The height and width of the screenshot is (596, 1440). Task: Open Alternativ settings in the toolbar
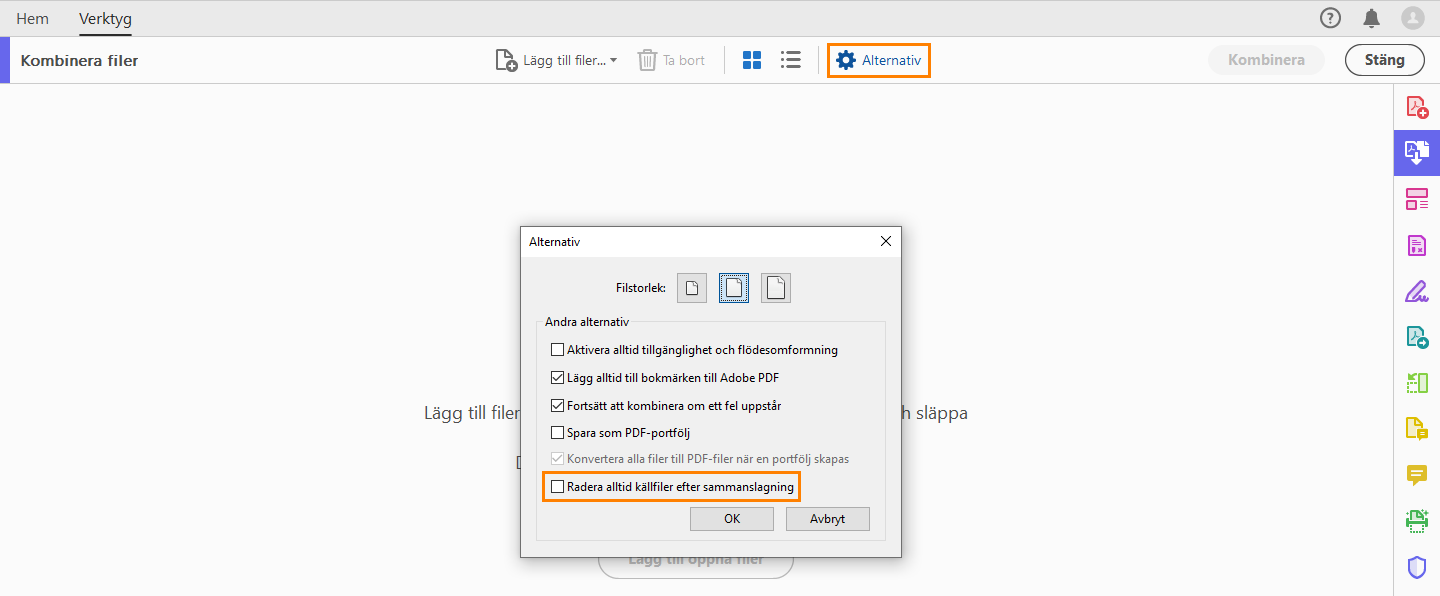[879, 60]
